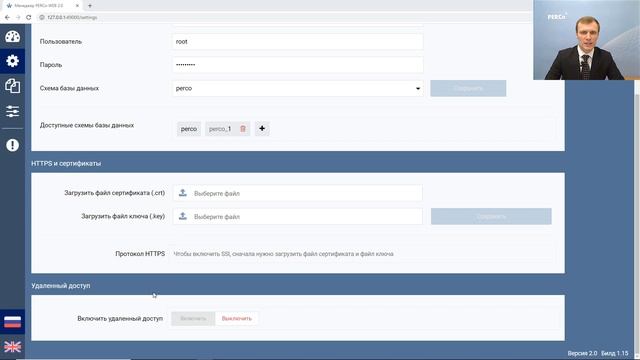Focus the browser address bar

(x=286, y=17)
